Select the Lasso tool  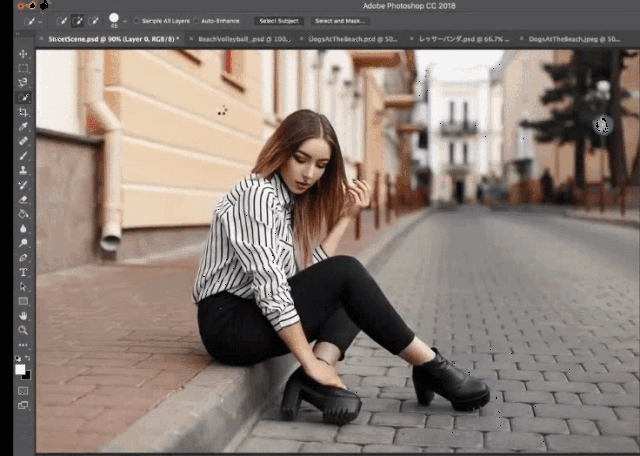pyautogui.click(x=23, y=83)
